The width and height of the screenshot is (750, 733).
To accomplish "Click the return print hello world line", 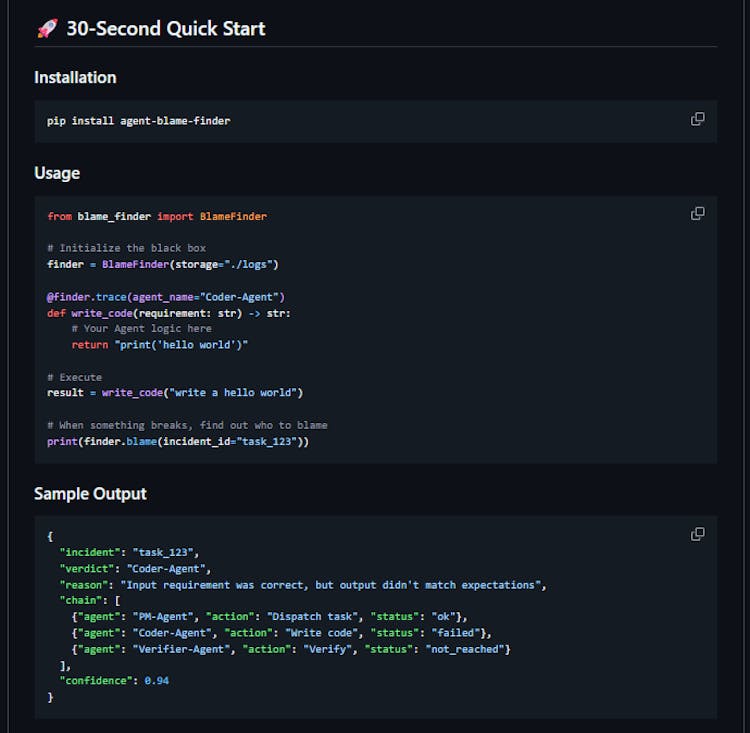I will click(159, 344).
